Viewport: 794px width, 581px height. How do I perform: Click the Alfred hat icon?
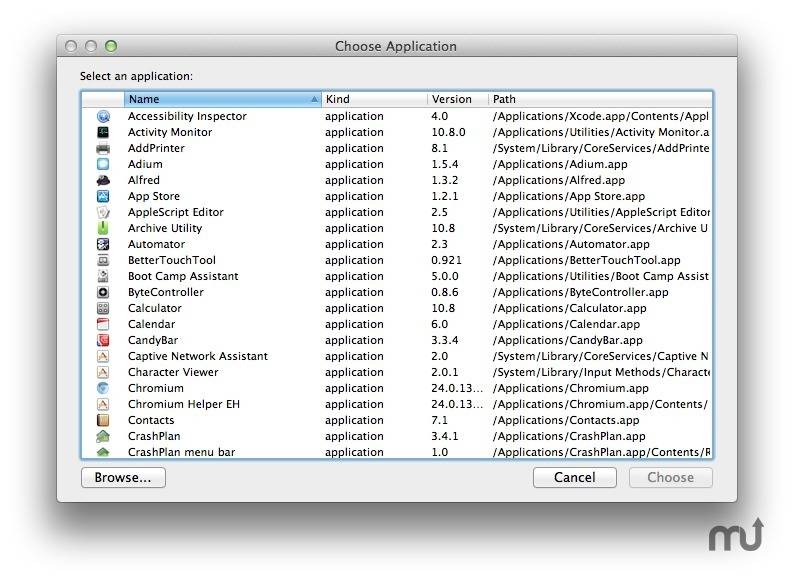pos(103,180)
